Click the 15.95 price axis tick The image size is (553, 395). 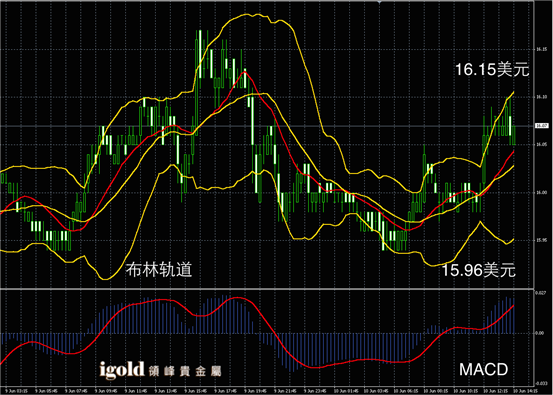coord(542,241)
